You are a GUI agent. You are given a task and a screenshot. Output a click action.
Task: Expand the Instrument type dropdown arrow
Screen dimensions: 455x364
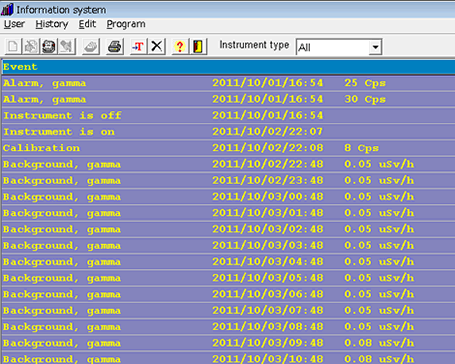coord(375,47)
